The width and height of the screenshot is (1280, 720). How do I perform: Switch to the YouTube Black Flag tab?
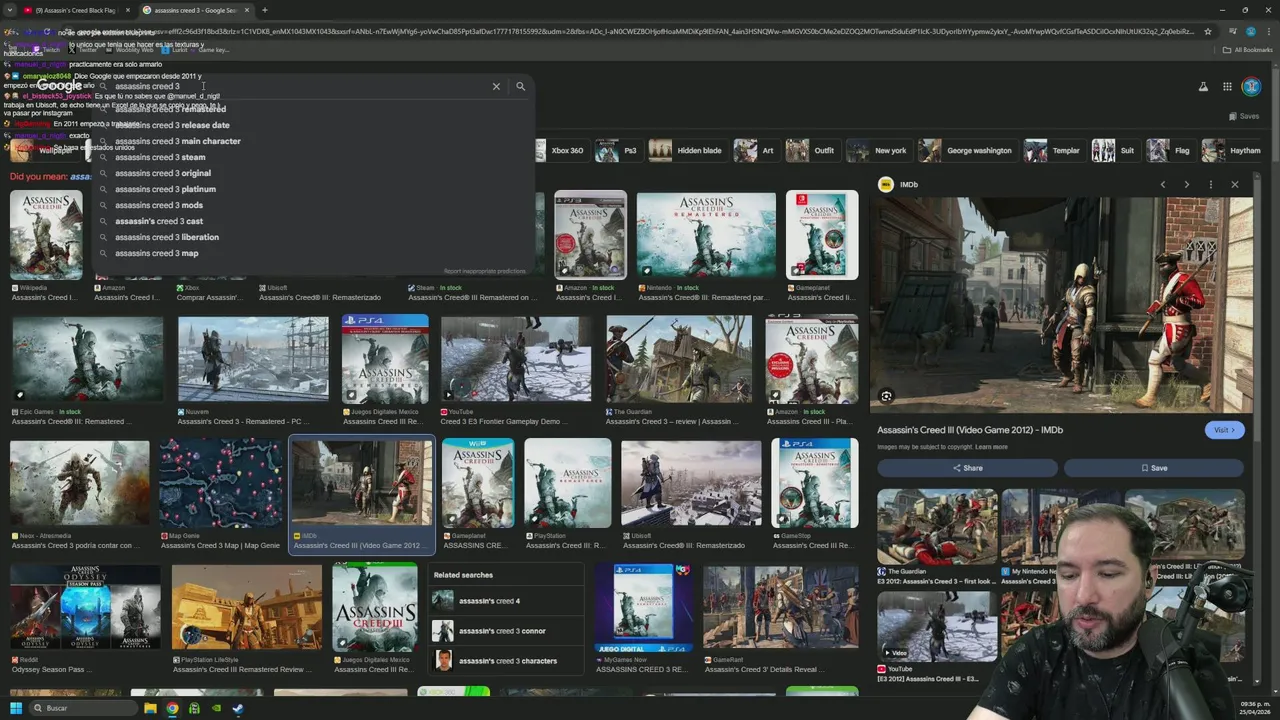click(76, 10)
